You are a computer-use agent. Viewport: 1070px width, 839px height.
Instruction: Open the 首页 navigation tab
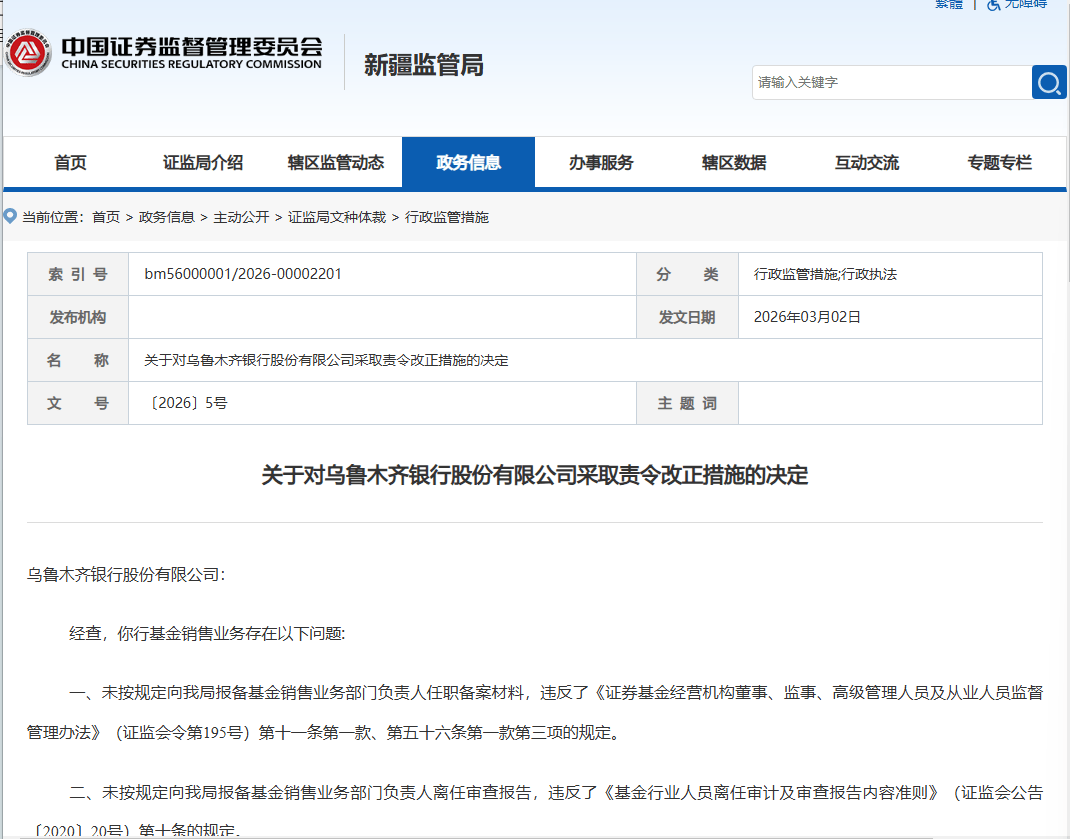click(x=70, y=163)
